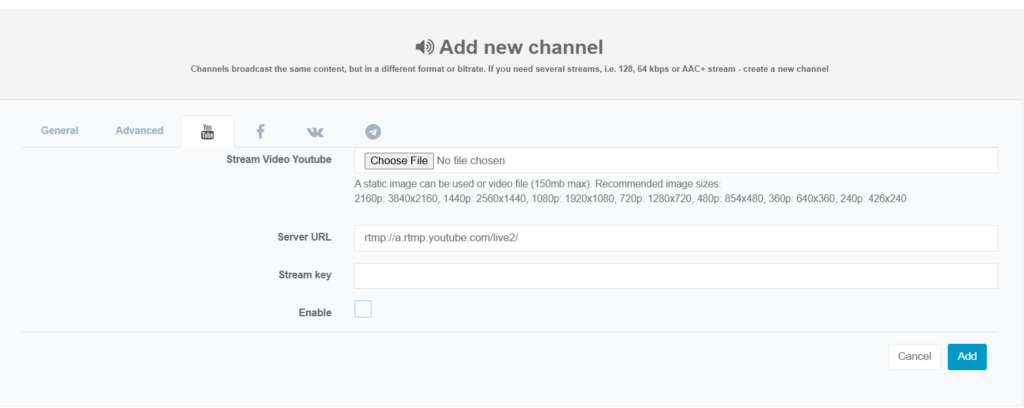Click the 'Server URL' field label

pos(304,237)
